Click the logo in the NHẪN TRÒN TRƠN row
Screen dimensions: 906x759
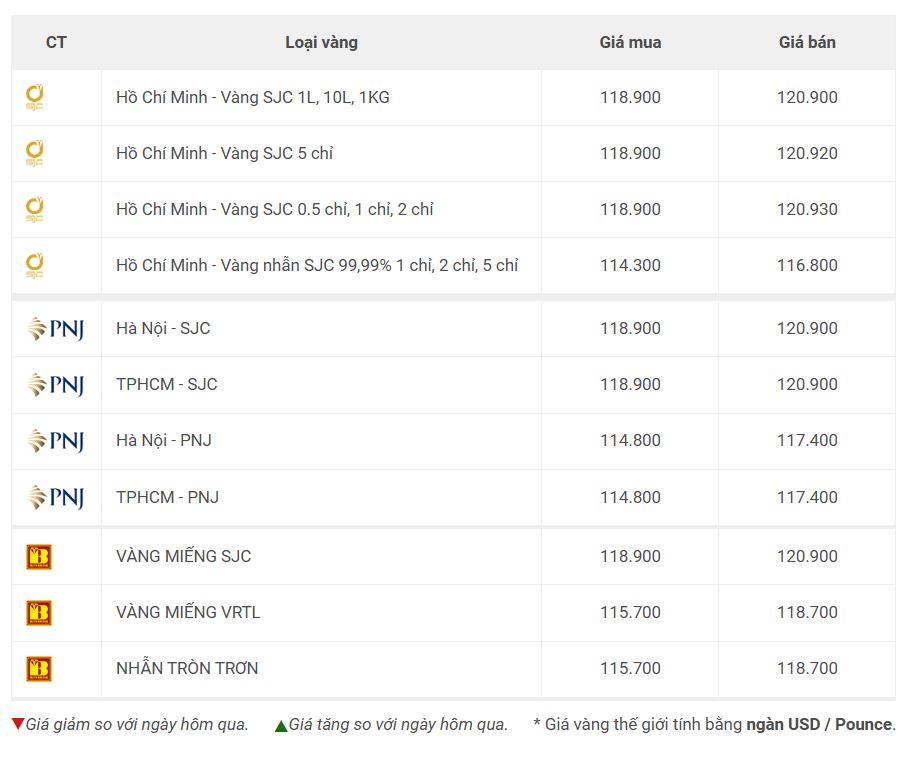(x=39, y=669)
